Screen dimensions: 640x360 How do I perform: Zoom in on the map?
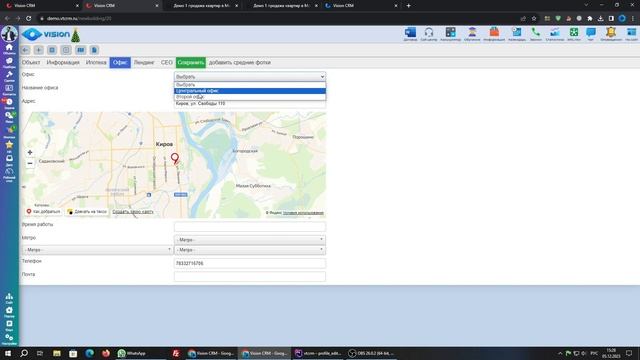click(30, 152)
